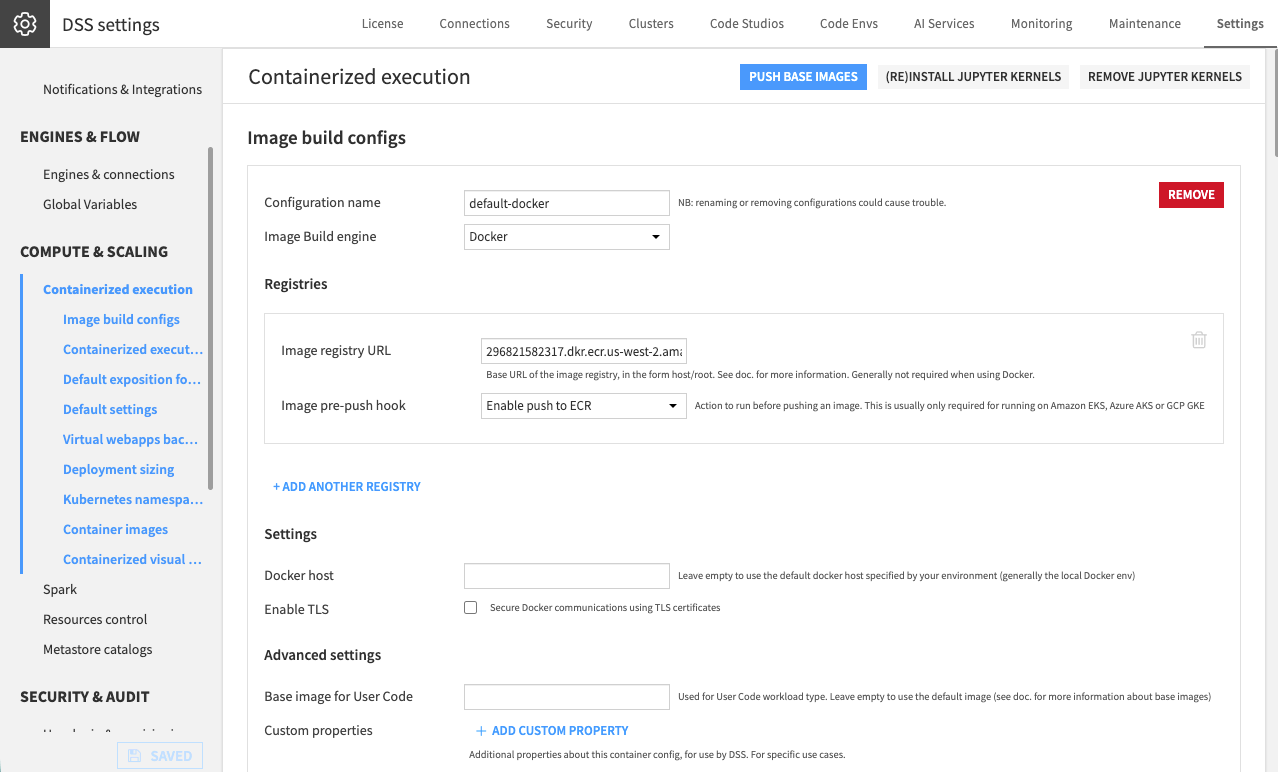Go to the Code Envs tab
The height and width of the screenshot is (772, 1278).
(x=849, y=24)
